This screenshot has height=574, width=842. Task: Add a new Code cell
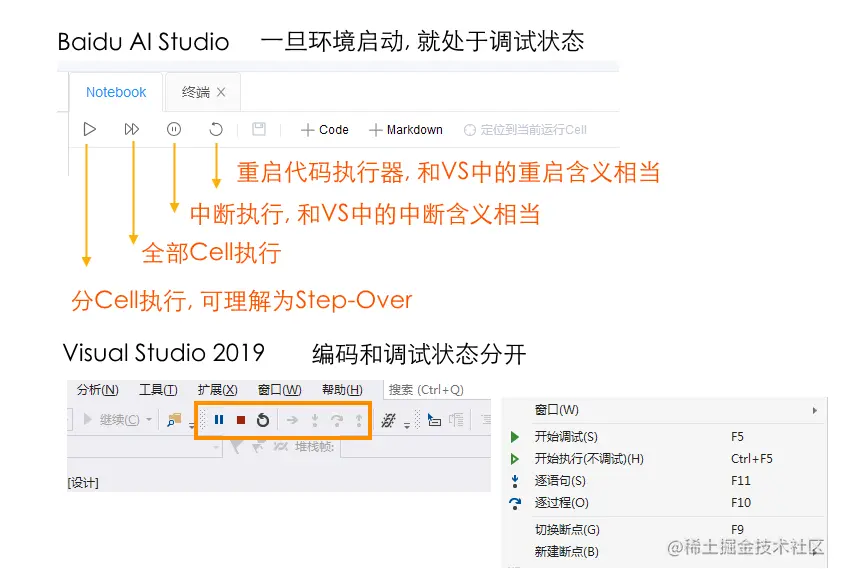pyautogui.click(x=325, y=130)
